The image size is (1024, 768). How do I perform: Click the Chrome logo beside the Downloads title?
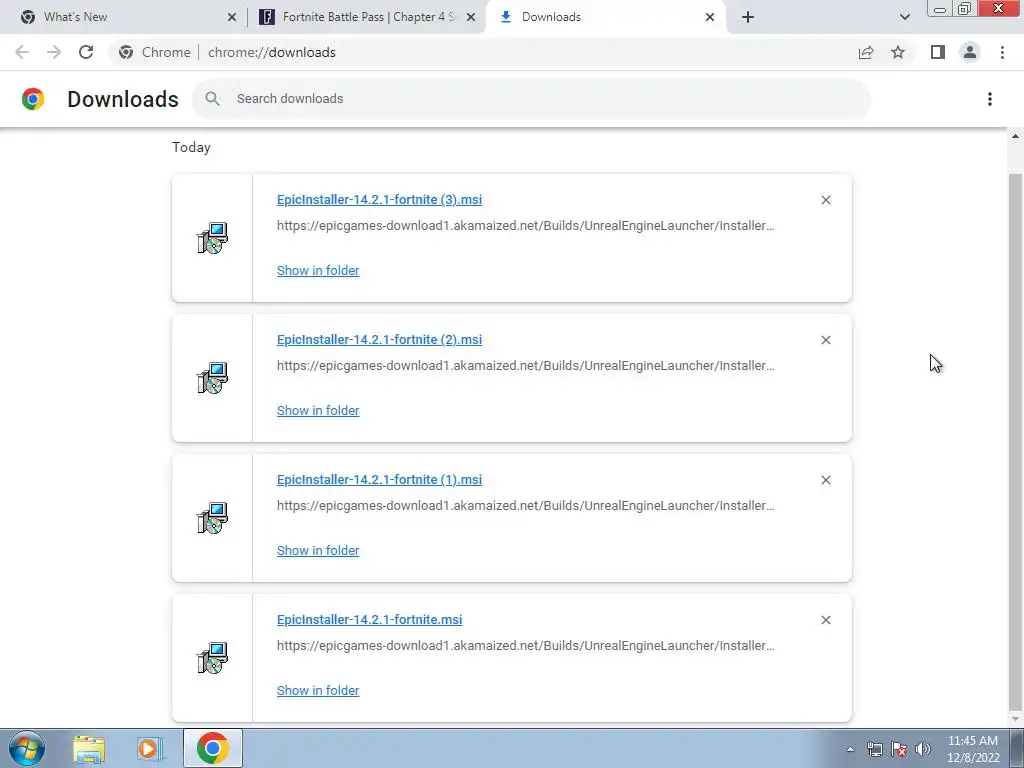[33, 99]
